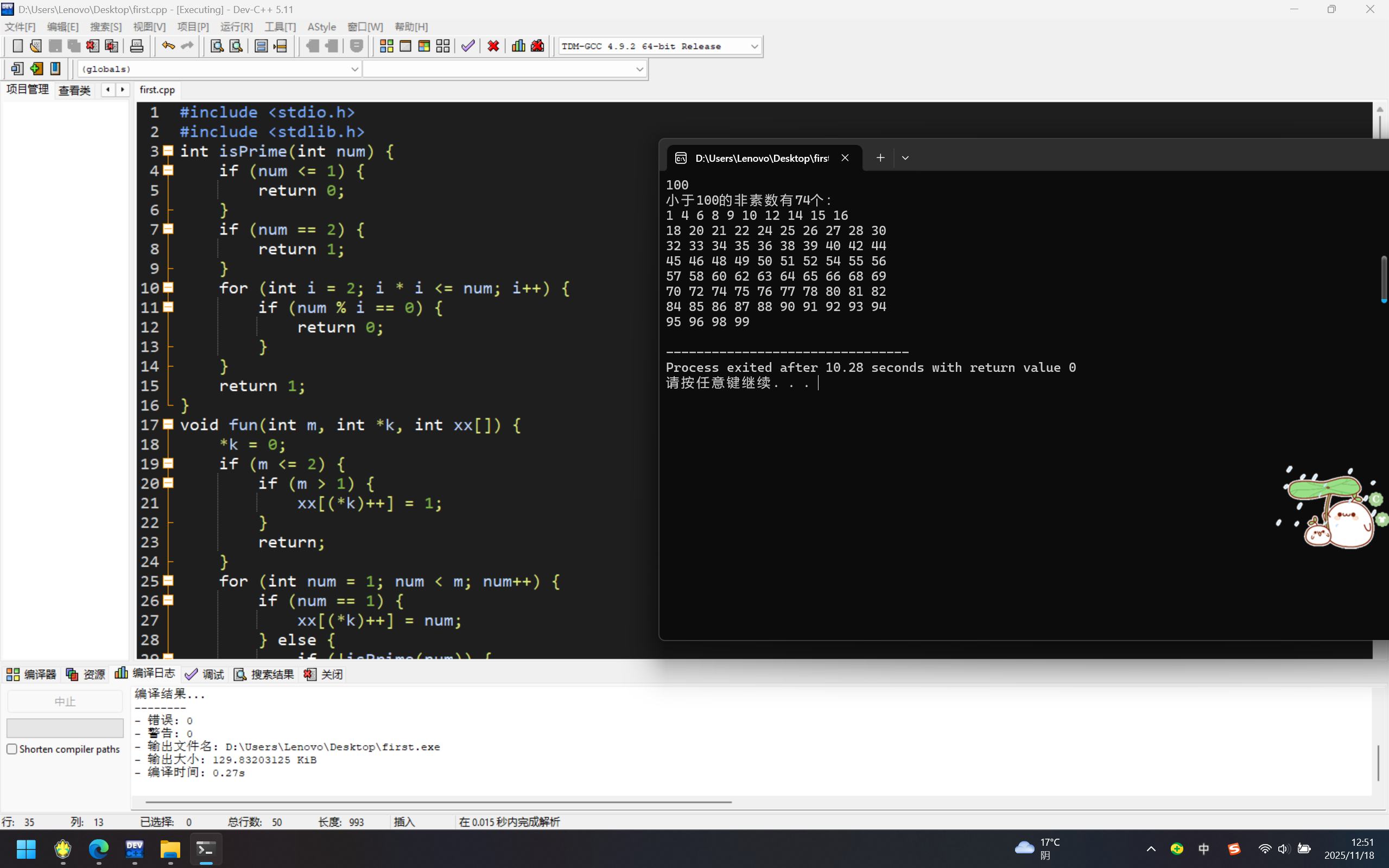This screenshot has height=868, width=1389.
Task: Switch to the 查看类 side tab
Action: point(74,90)
